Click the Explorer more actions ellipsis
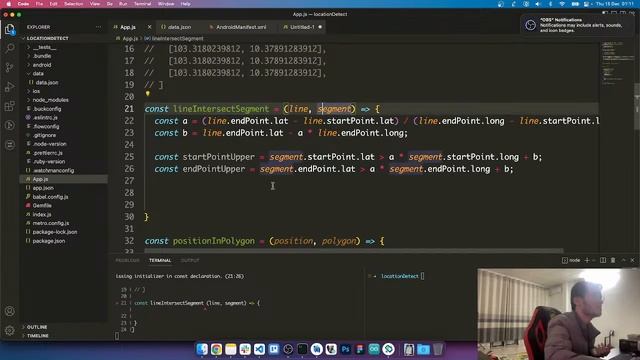 coord(98,27)
